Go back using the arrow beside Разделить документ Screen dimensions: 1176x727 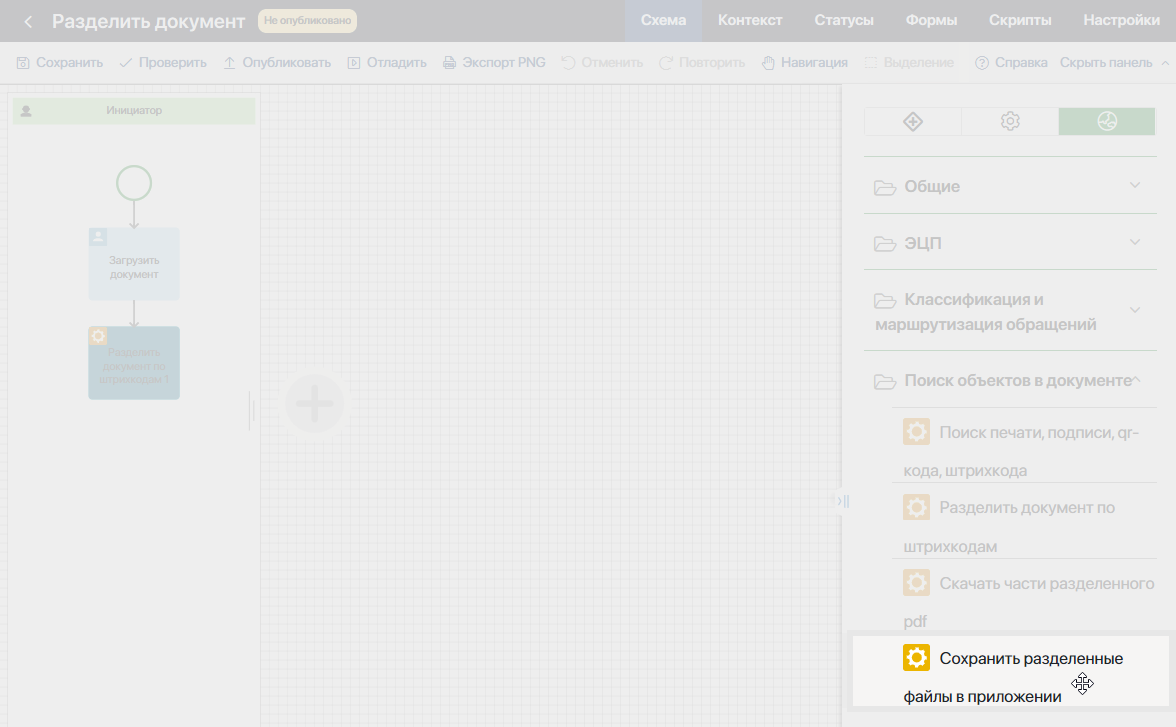pyautogui.click(x=28, y=22)
